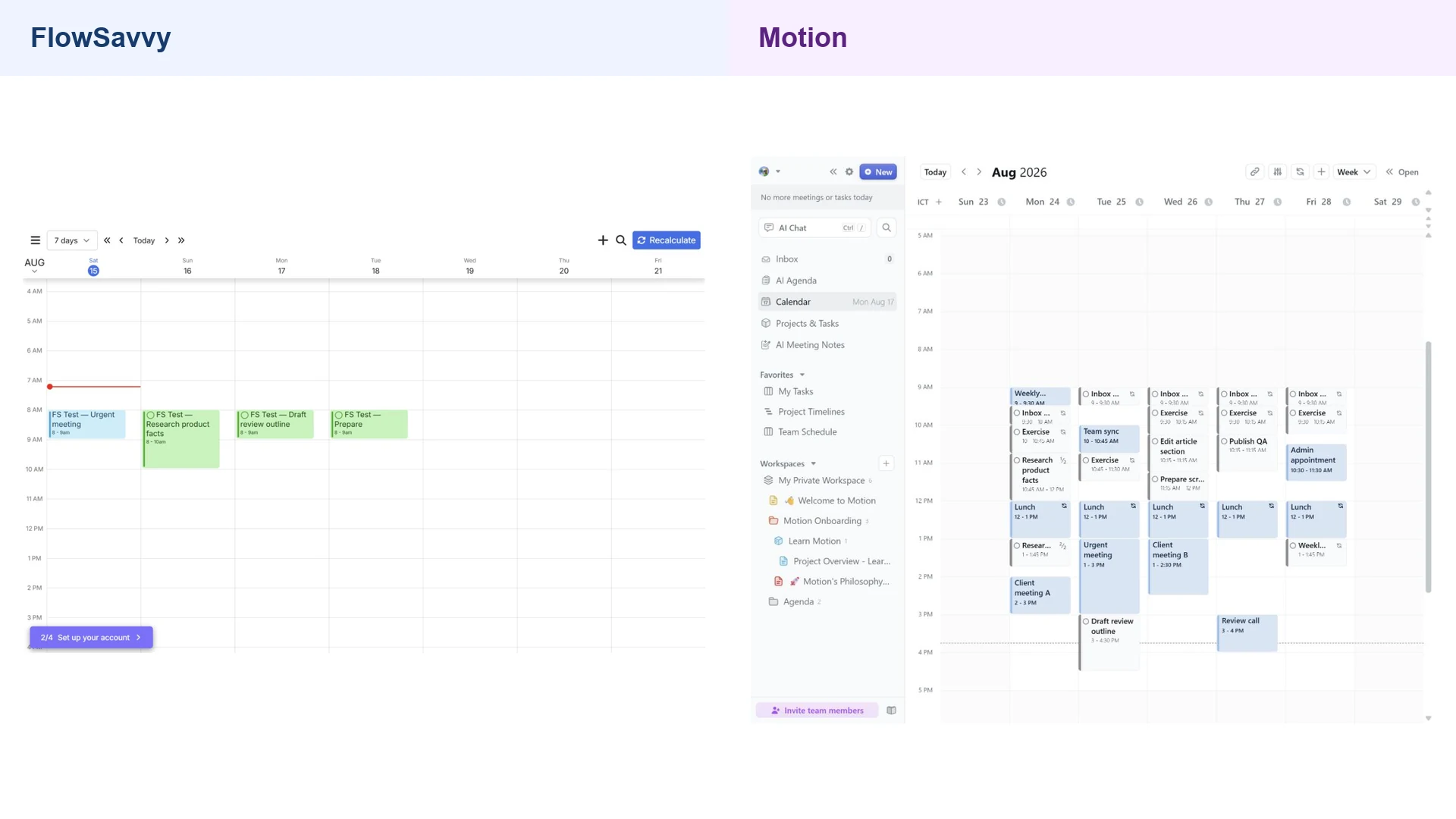The height and width of the screenshot is (819, 1456).
Task: Open the Agenda folder
Action: 798,602
